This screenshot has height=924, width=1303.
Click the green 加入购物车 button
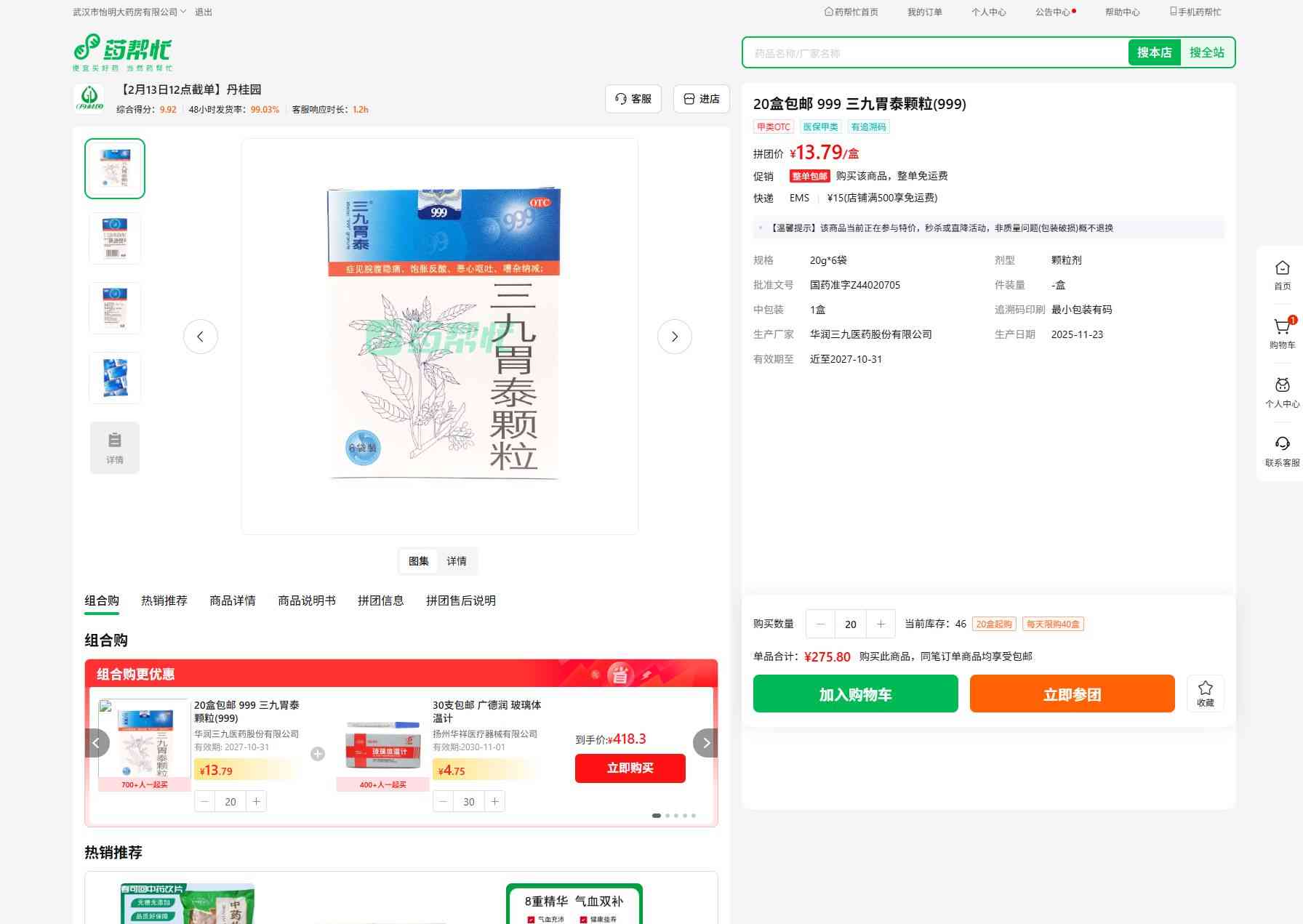(x=855, y=694)
